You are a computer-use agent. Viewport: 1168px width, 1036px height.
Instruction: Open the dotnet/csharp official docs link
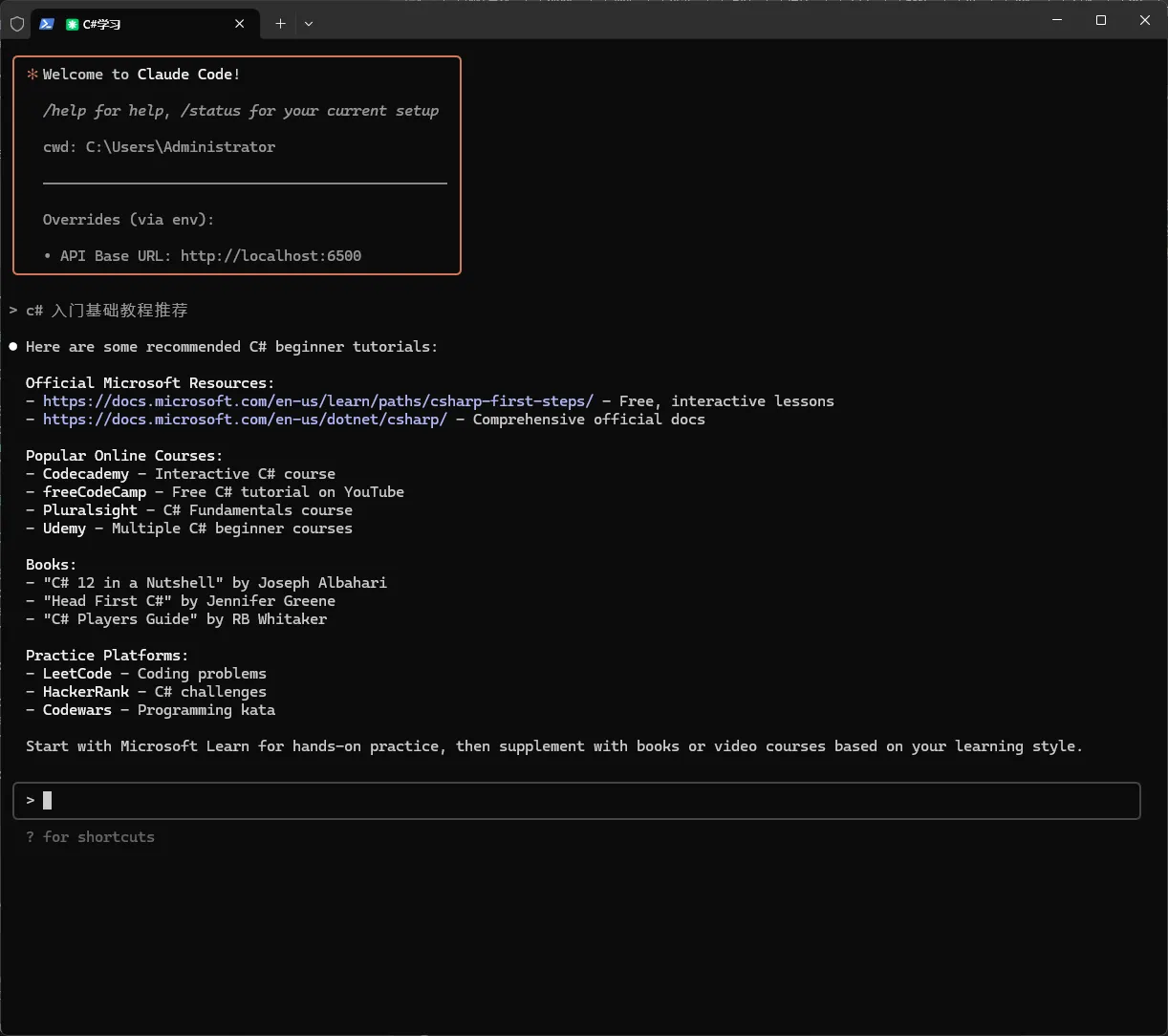(x=245, y=420)
